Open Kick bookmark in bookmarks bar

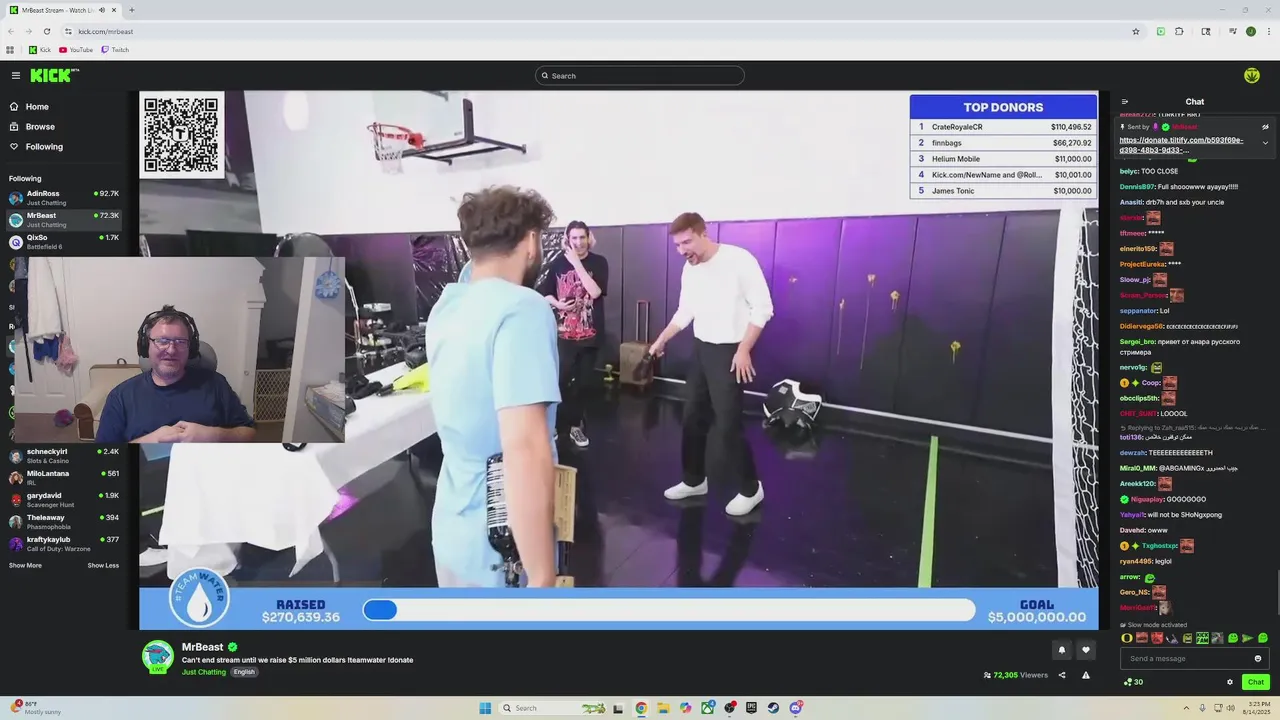40,50
